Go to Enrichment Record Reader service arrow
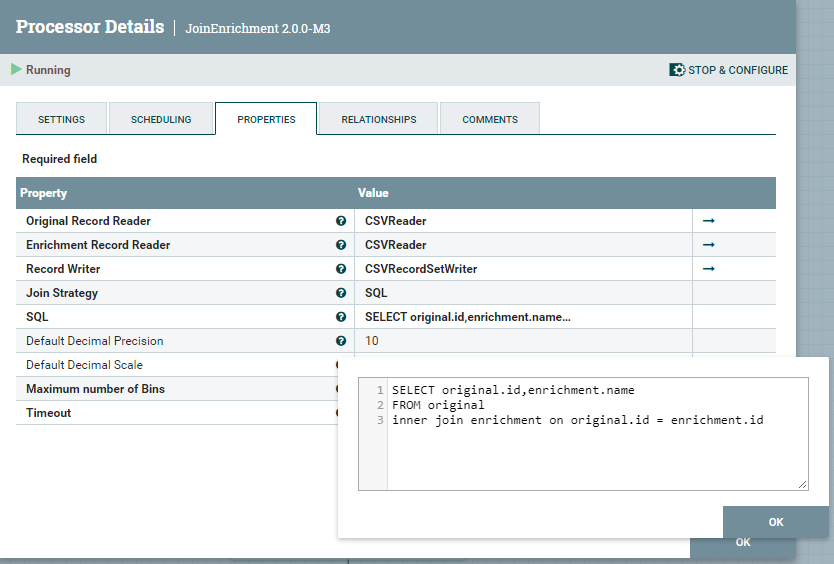Screen dimensions: 834x564 tap(708, 245)
